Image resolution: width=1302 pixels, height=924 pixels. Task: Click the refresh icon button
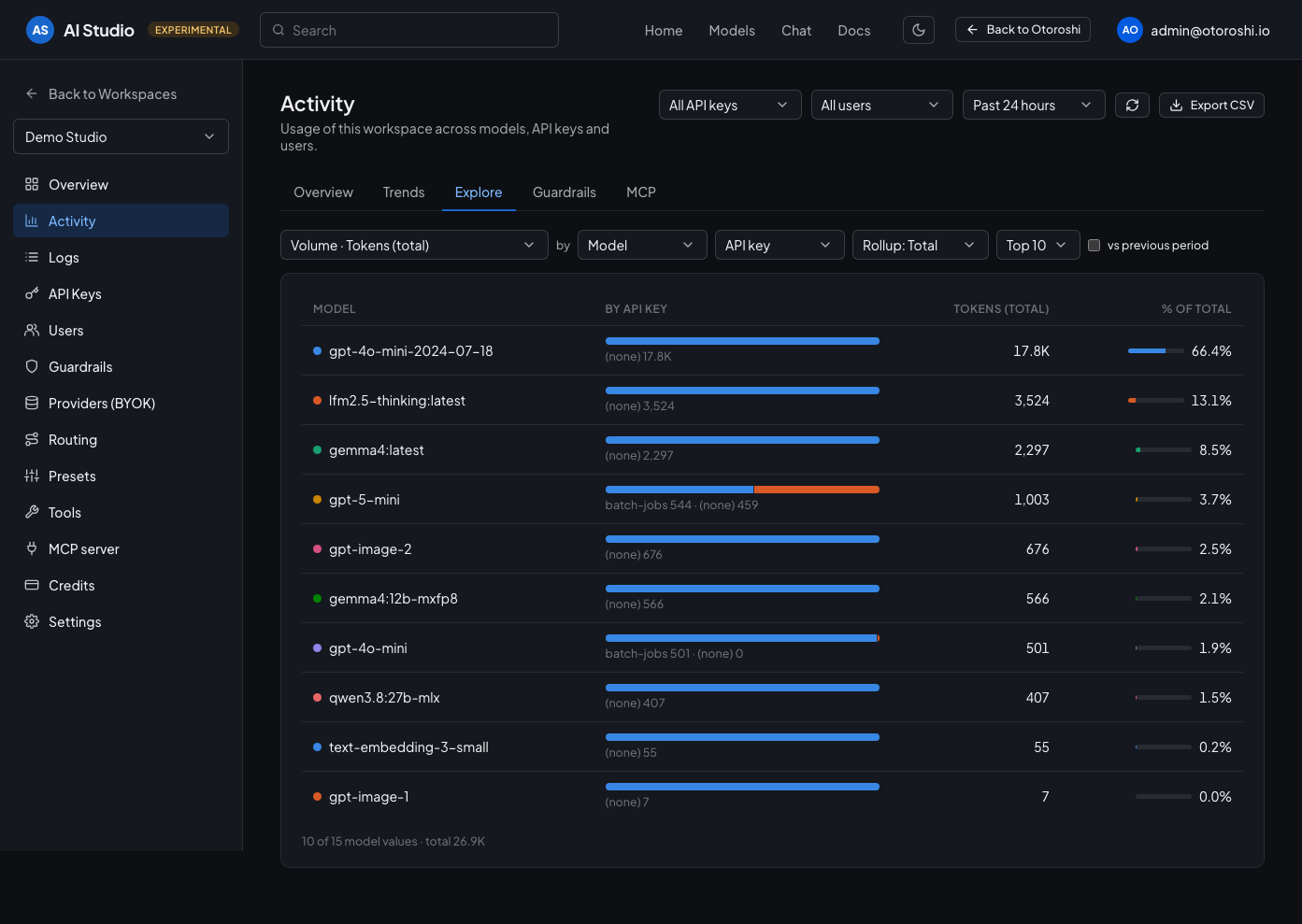pyautogui.click(x=1132, y=105)
